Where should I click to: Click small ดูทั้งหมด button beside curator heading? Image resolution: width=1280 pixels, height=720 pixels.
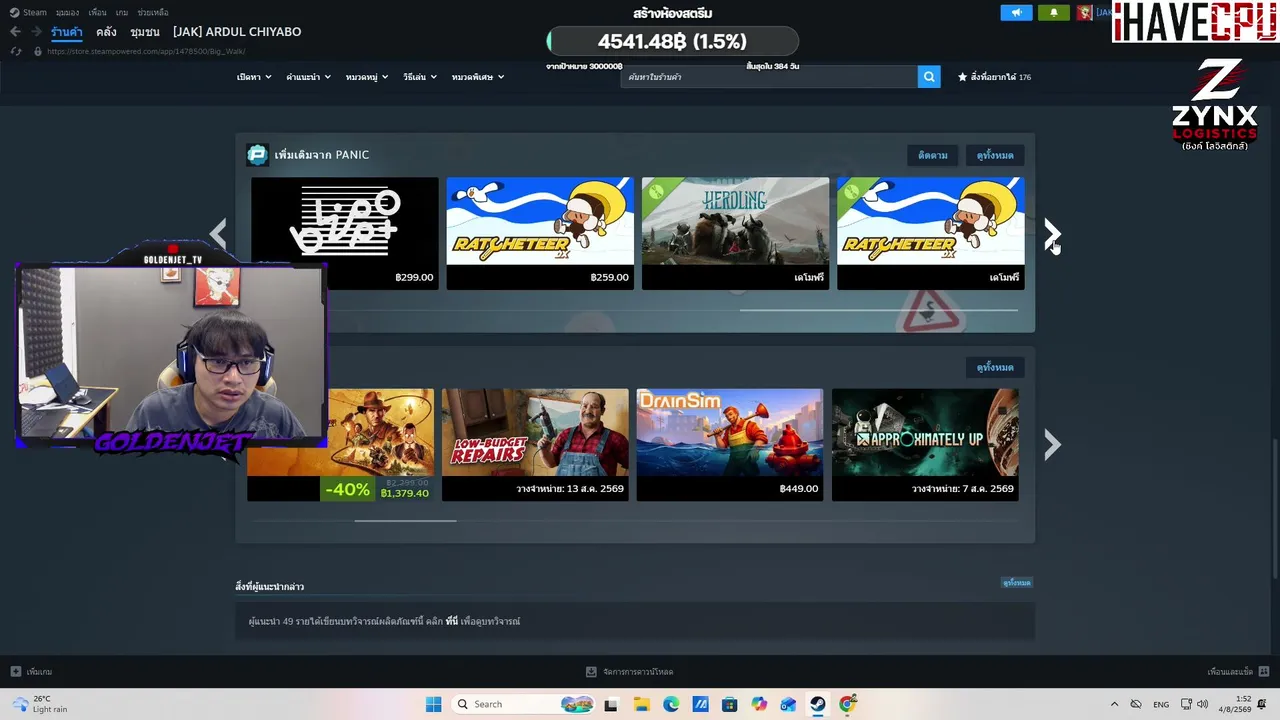[1017, 583]
